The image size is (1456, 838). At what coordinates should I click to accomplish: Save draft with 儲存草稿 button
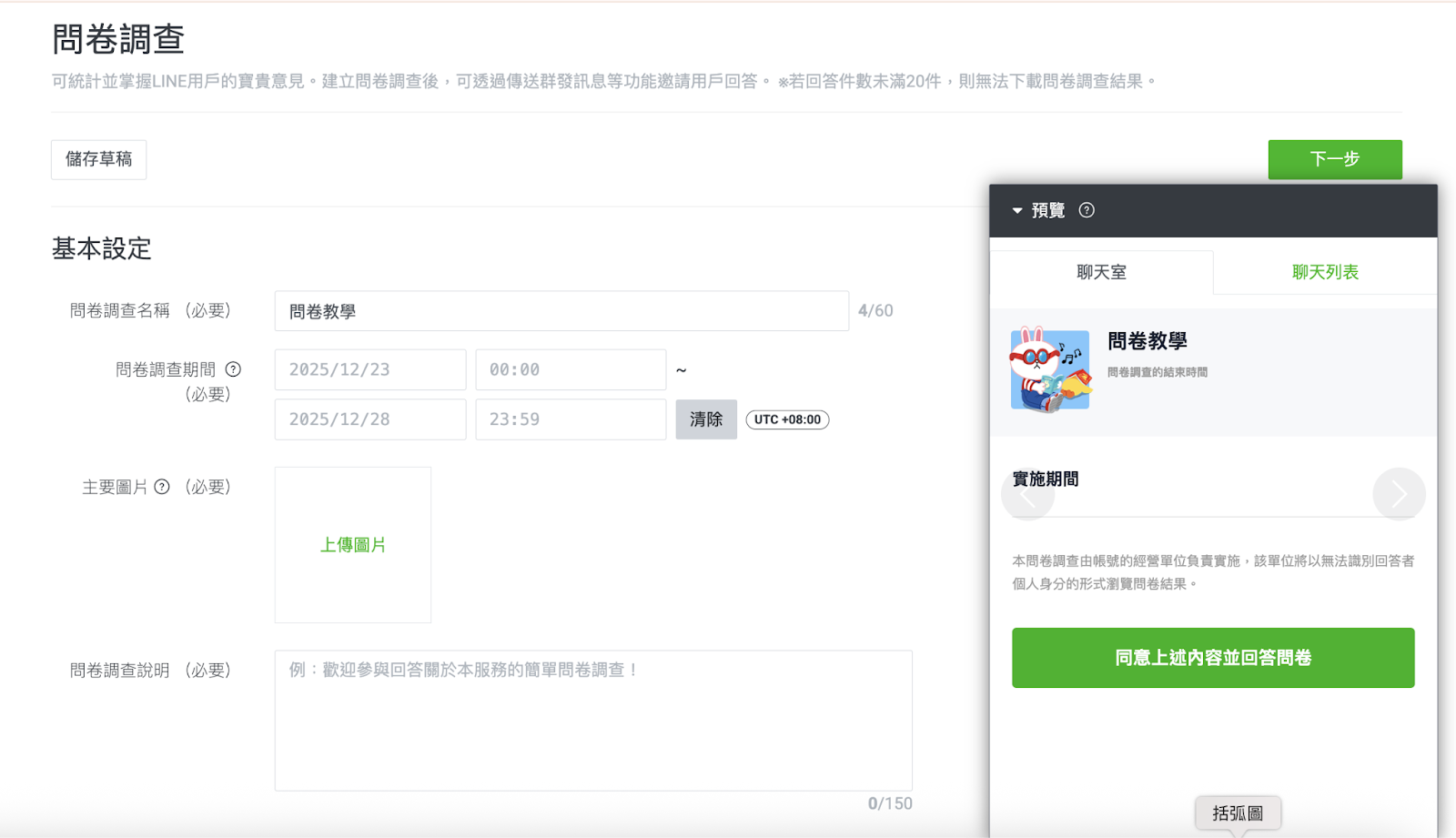(98, 159)
